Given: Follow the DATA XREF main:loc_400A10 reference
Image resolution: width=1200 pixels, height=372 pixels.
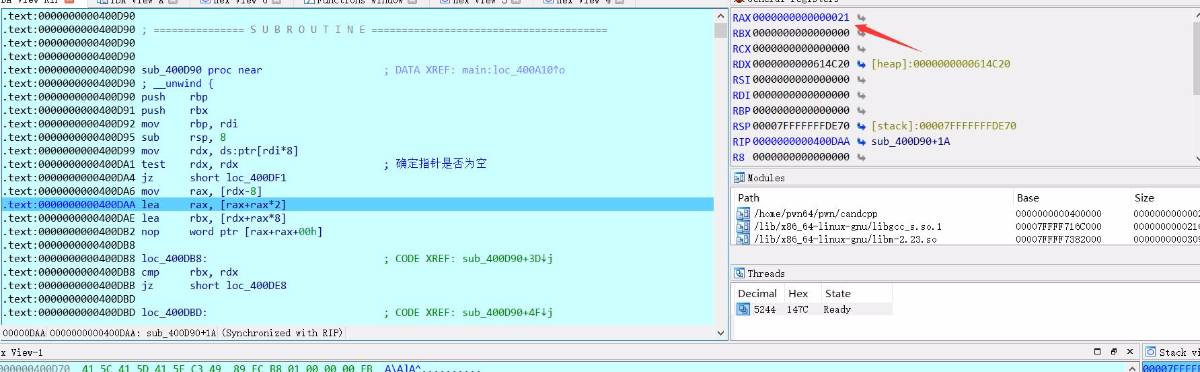Looking at the screenshot, I should pos(475,70).
